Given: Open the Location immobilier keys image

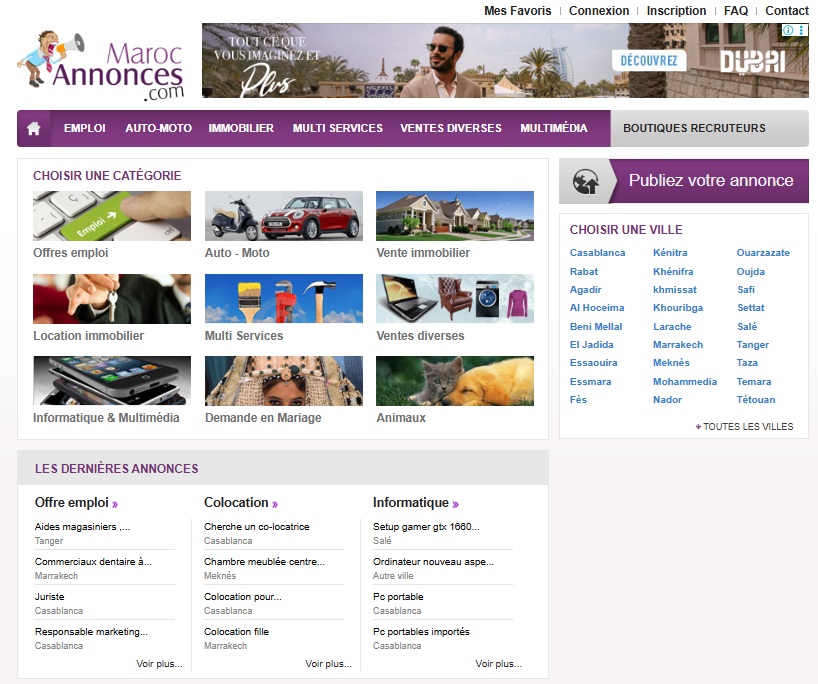Looking at the screenshot, I should pos(112,299).
